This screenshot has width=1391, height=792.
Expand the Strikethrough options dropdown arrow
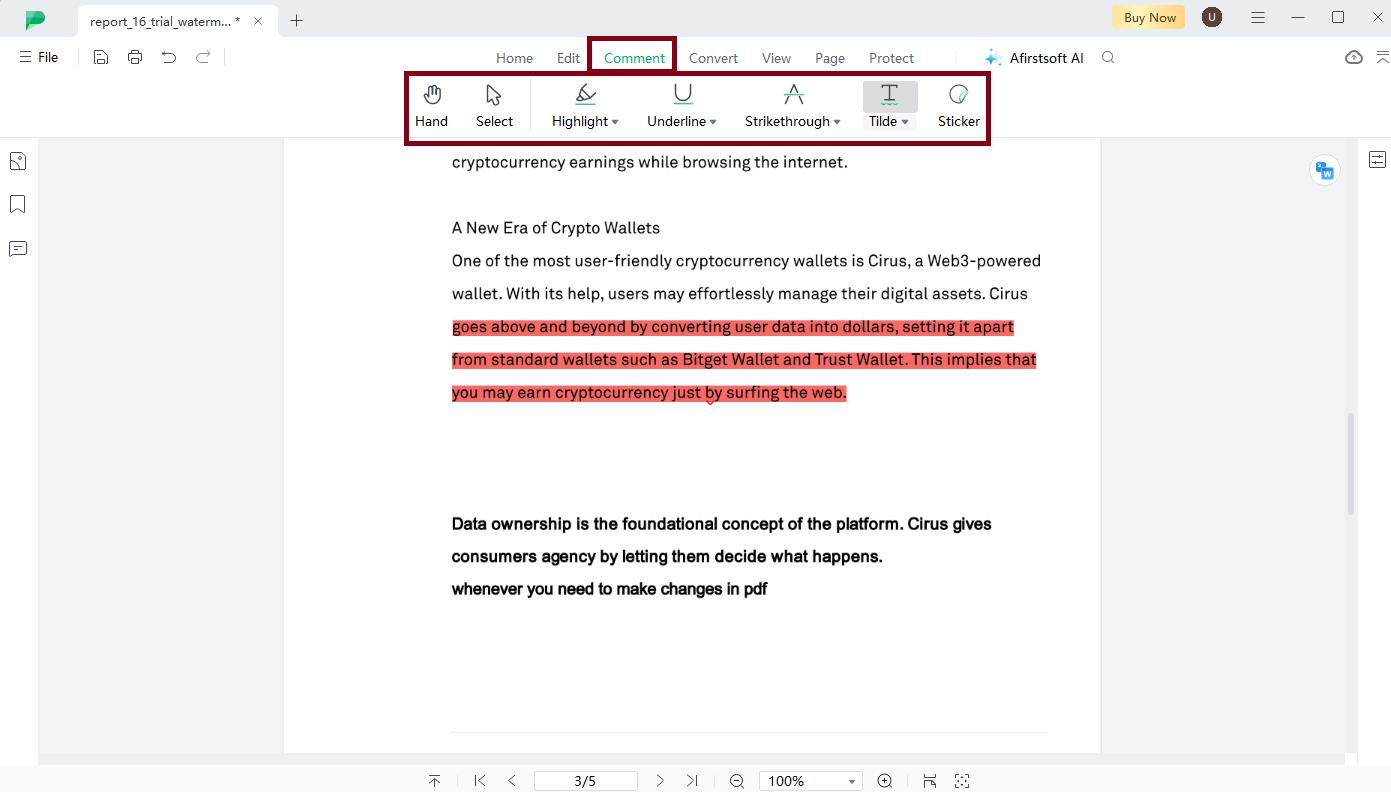(x=837, y=122)
